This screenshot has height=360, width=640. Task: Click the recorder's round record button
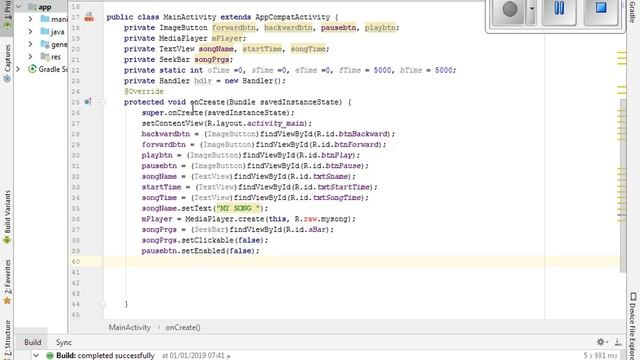coord(509,9)
